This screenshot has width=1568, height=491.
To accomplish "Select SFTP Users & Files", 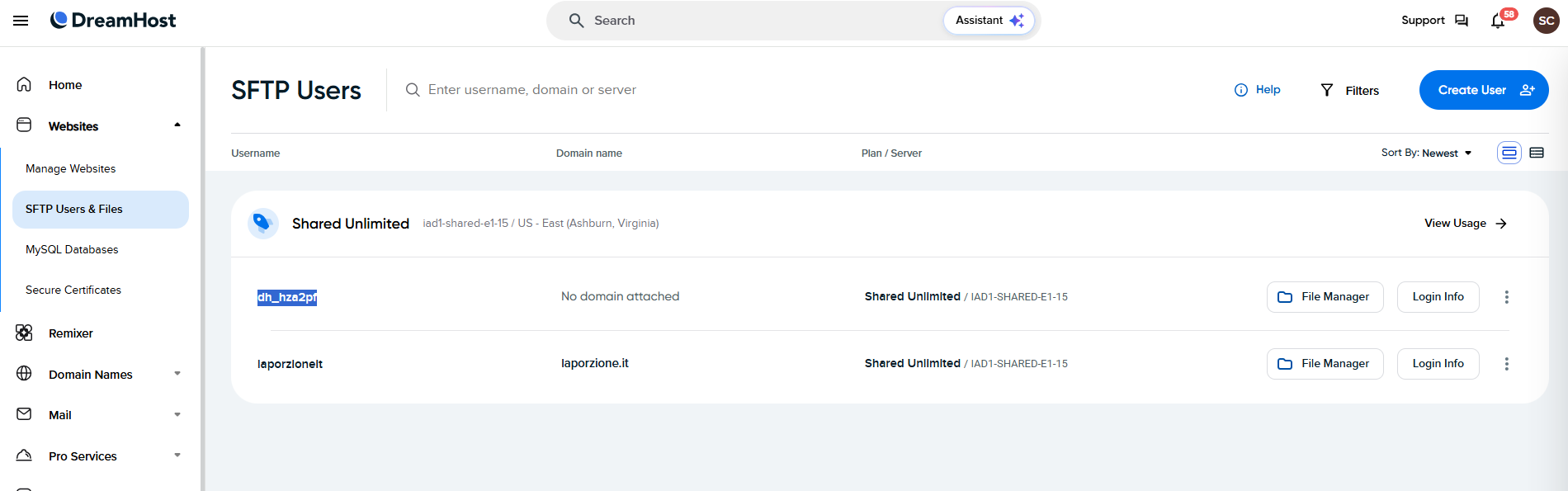I will [x=101, y=210].
